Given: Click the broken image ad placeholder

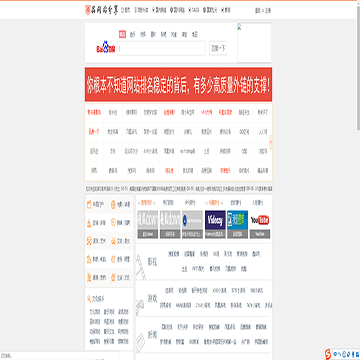Looking at the screenshot, I should 254,43.
